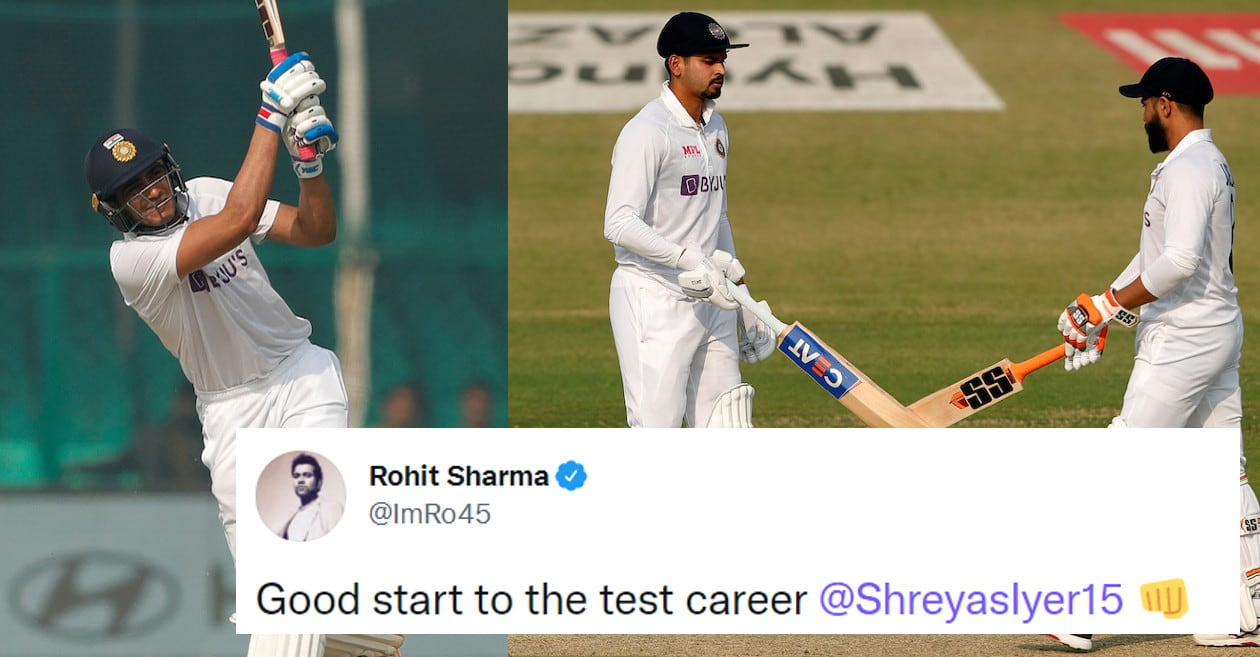
Task: Click the BCCI crest on the helmet
Action: [x=123, y=150]
